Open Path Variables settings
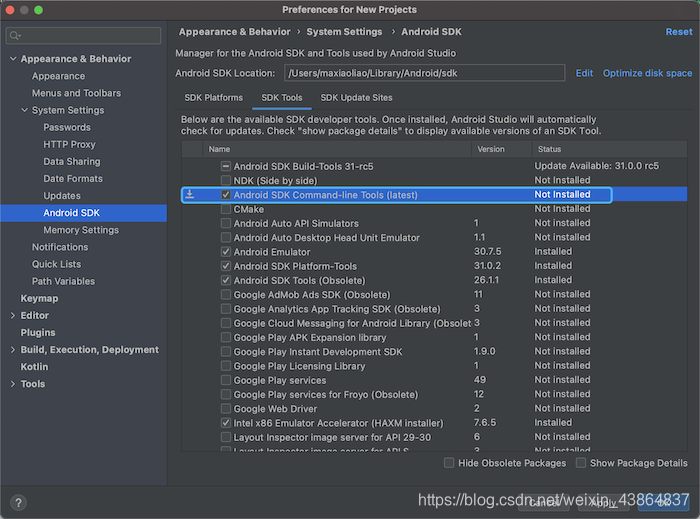 click(x=63, y=281)
